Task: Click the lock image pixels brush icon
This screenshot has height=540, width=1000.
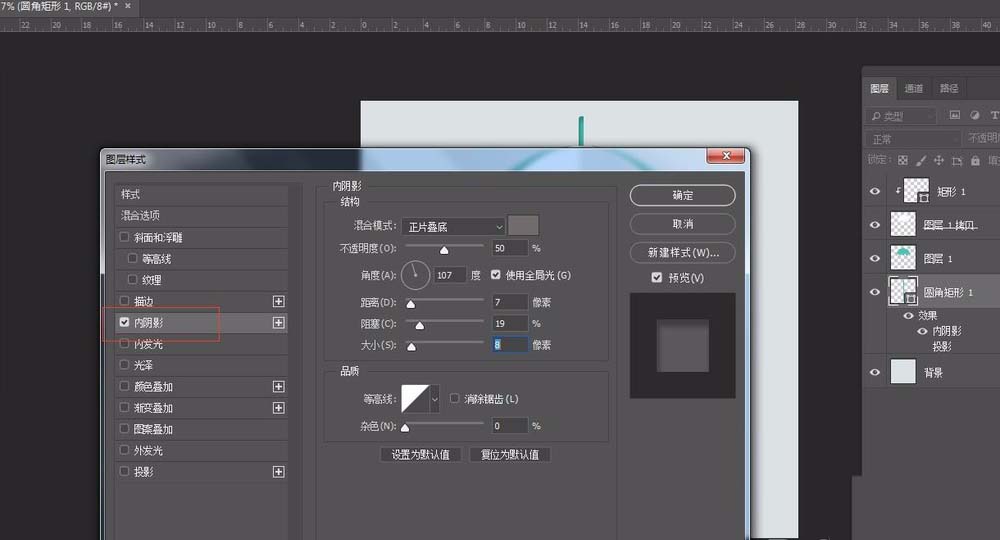Action: tap(921, 160)
